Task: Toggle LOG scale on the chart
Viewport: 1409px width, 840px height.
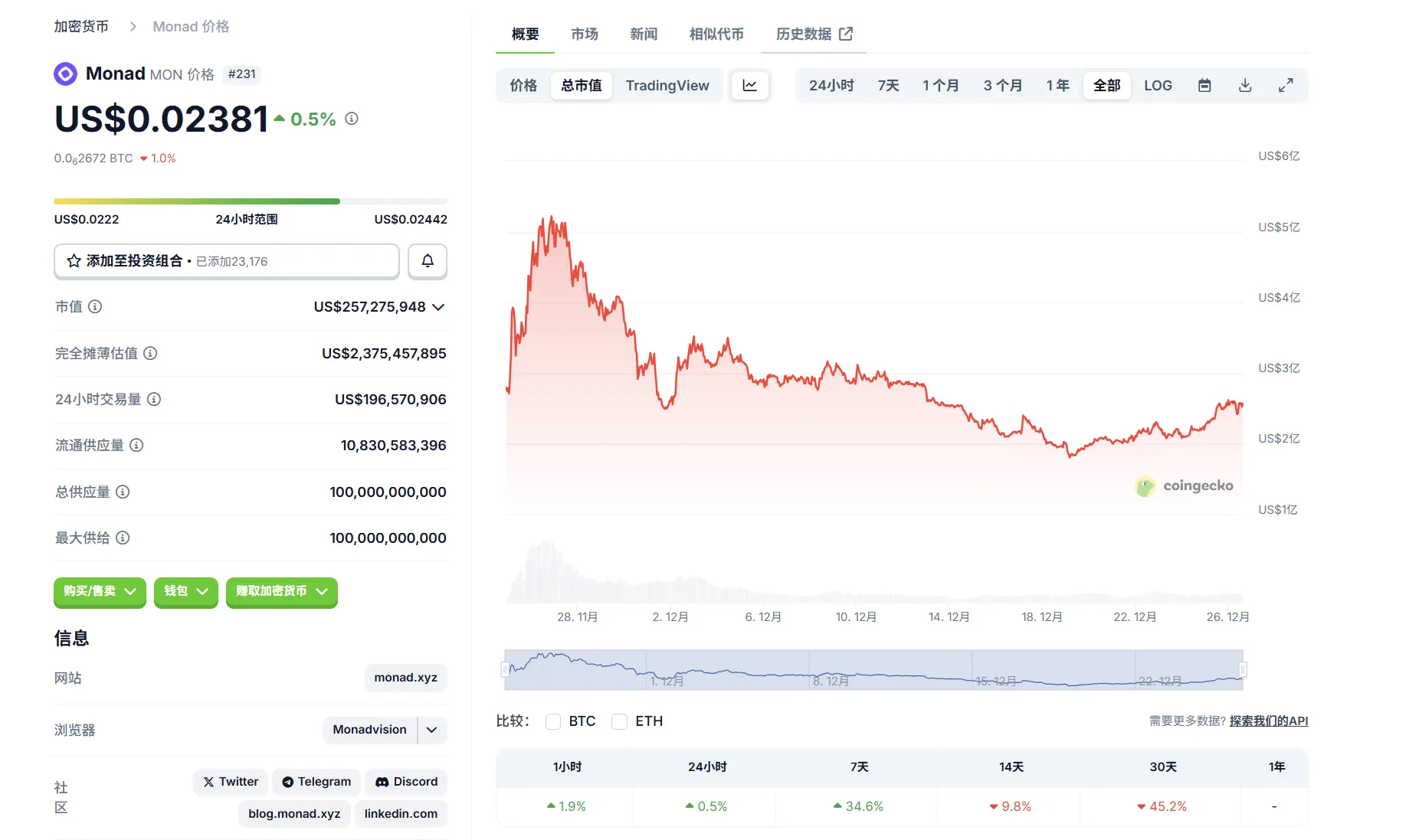Action: pyautogui.click(x=1158, y=86)
